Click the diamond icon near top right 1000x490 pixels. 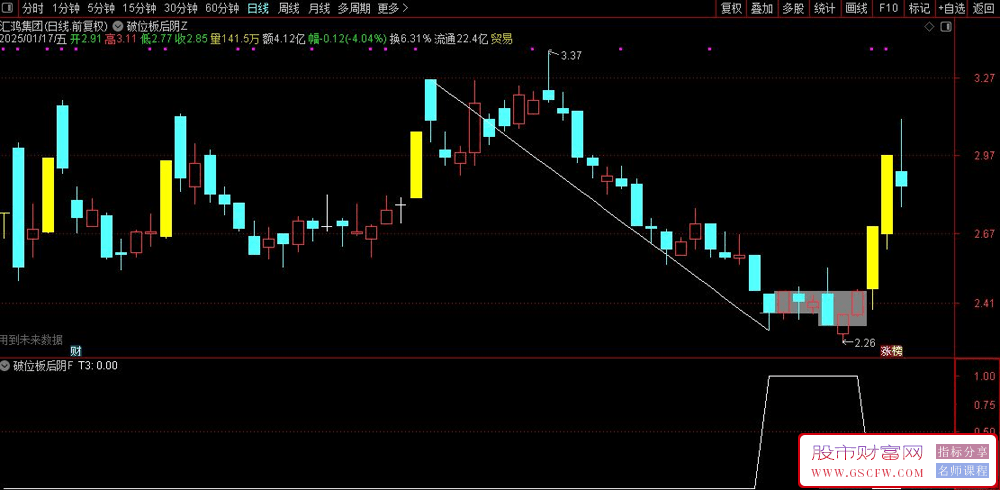point(929,27)
